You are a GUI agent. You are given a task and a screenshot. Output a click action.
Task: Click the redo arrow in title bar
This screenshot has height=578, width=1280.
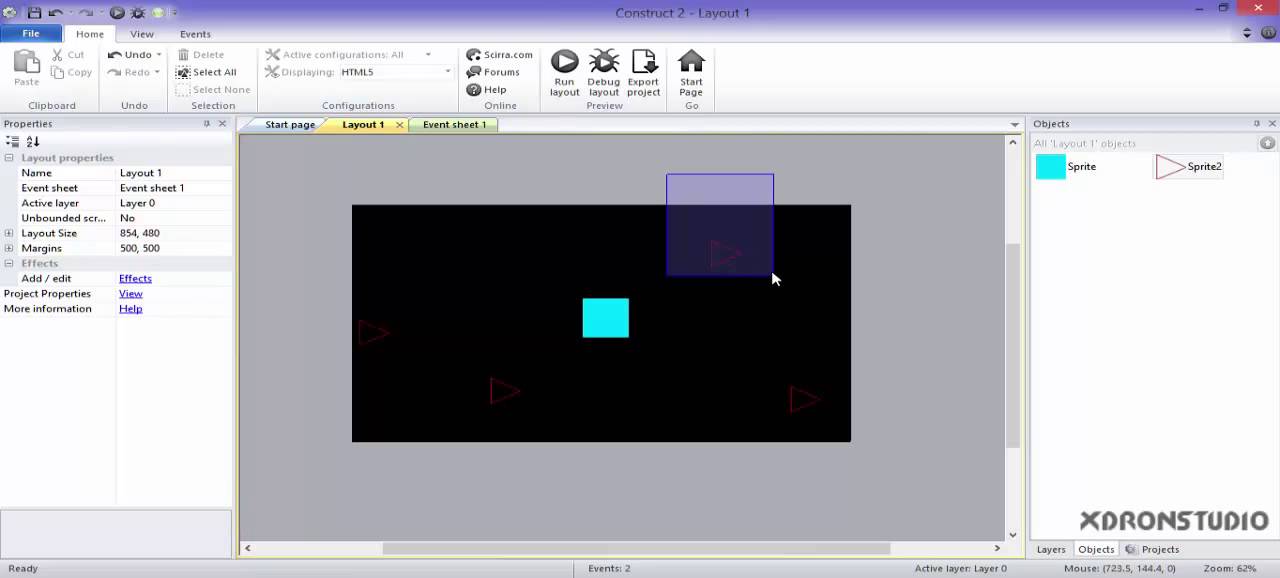86,13
